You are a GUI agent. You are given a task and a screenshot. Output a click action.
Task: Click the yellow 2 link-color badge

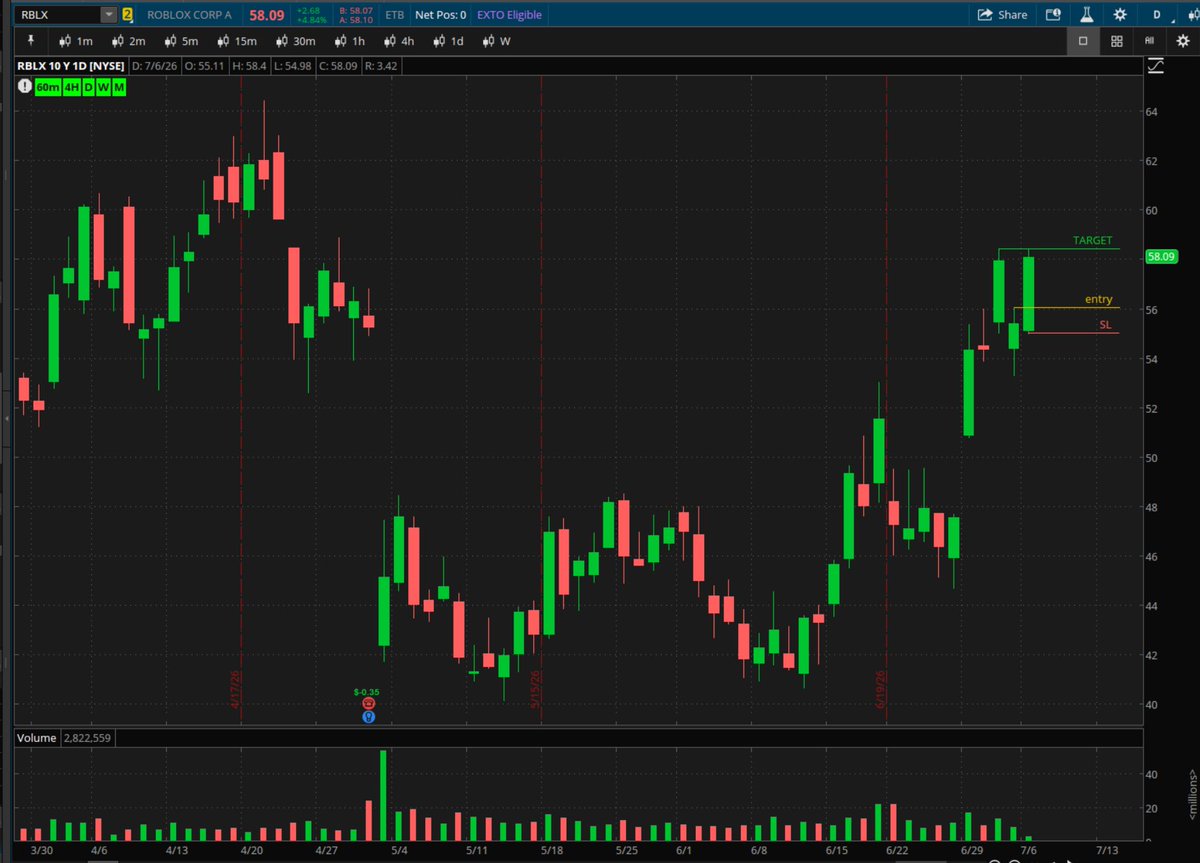click(x=127, y=15)
